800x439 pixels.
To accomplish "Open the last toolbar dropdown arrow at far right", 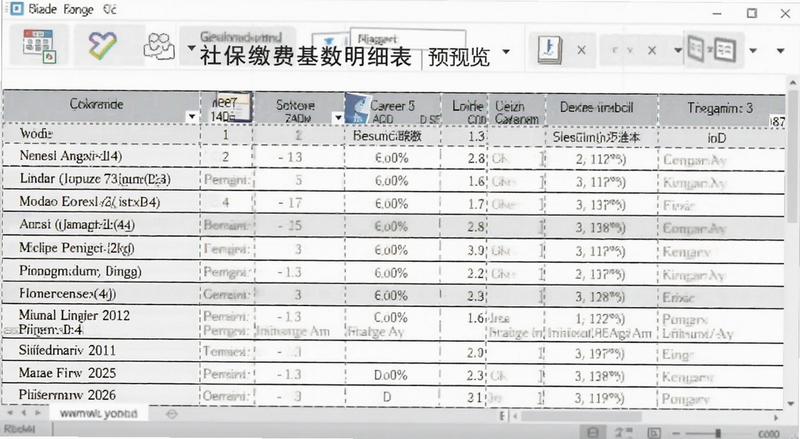I will [780, 51].
